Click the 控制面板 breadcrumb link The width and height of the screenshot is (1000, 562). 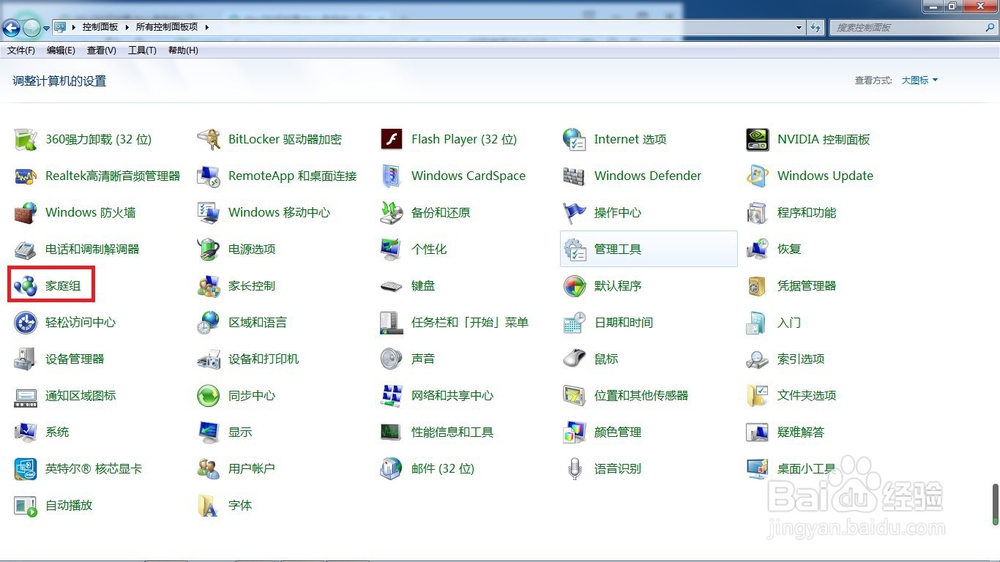(x=100, y=27)
